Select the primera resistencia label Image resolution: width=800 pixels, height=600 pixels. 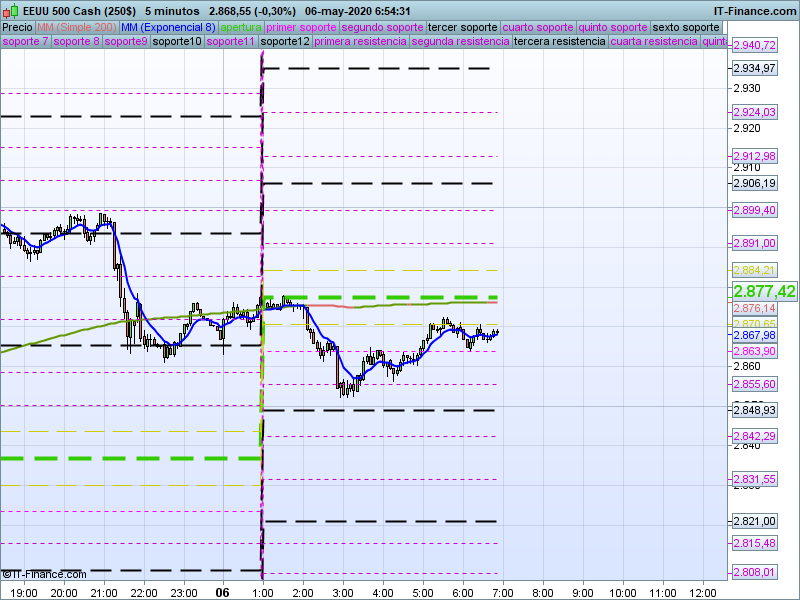pos(360,42)
